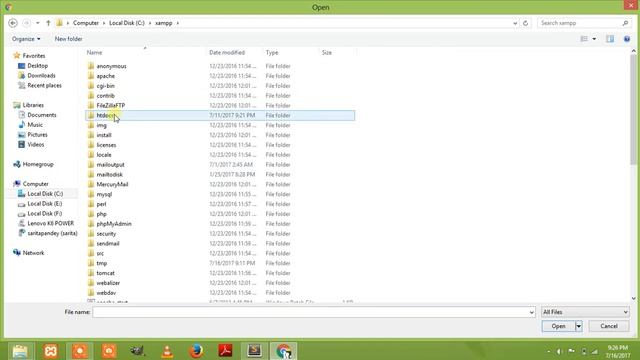The image size is (640, 360).
Task: Select xampp in the address breadcrumb
Action: [163, 23]
